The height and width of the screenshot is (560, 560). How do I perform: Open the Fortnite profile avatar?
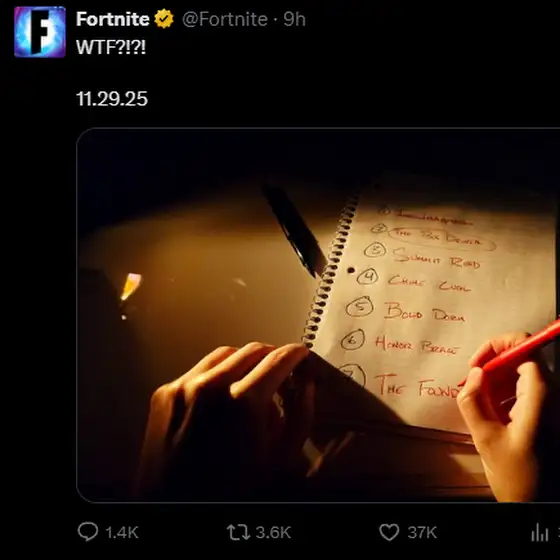pyautogui.click(x=40, y=32)
